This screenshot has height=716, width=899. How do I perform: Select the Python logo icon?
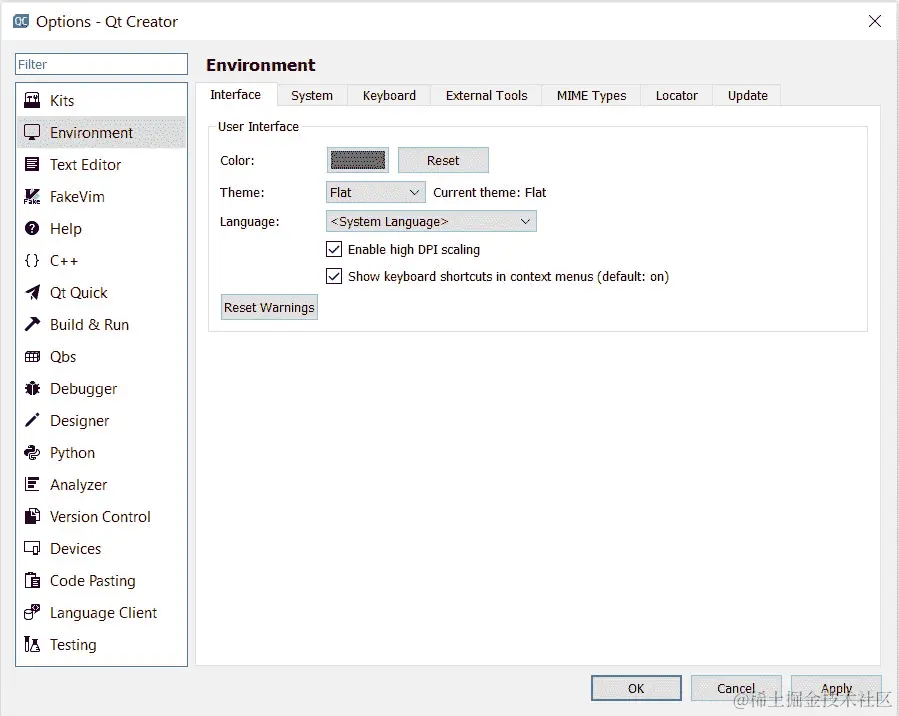pyautogui.click(x=32, y=452)
